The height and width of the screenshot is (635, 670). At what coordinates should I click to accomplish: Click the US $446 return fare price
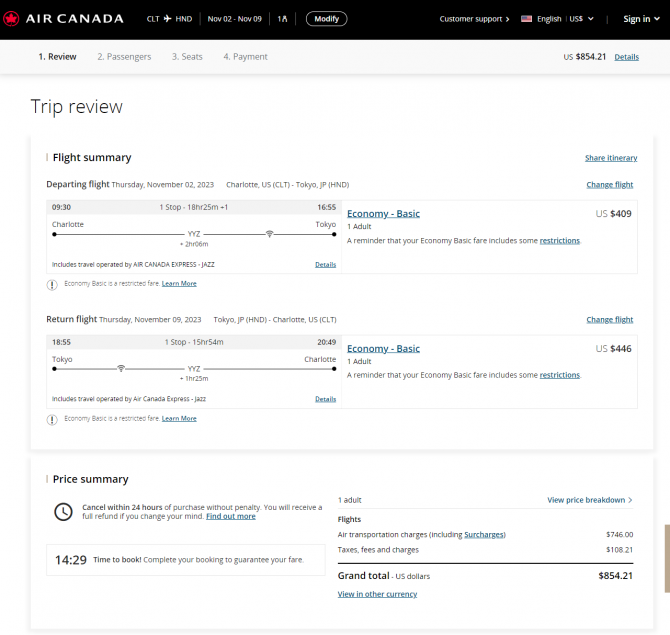[x=613, y=349]
